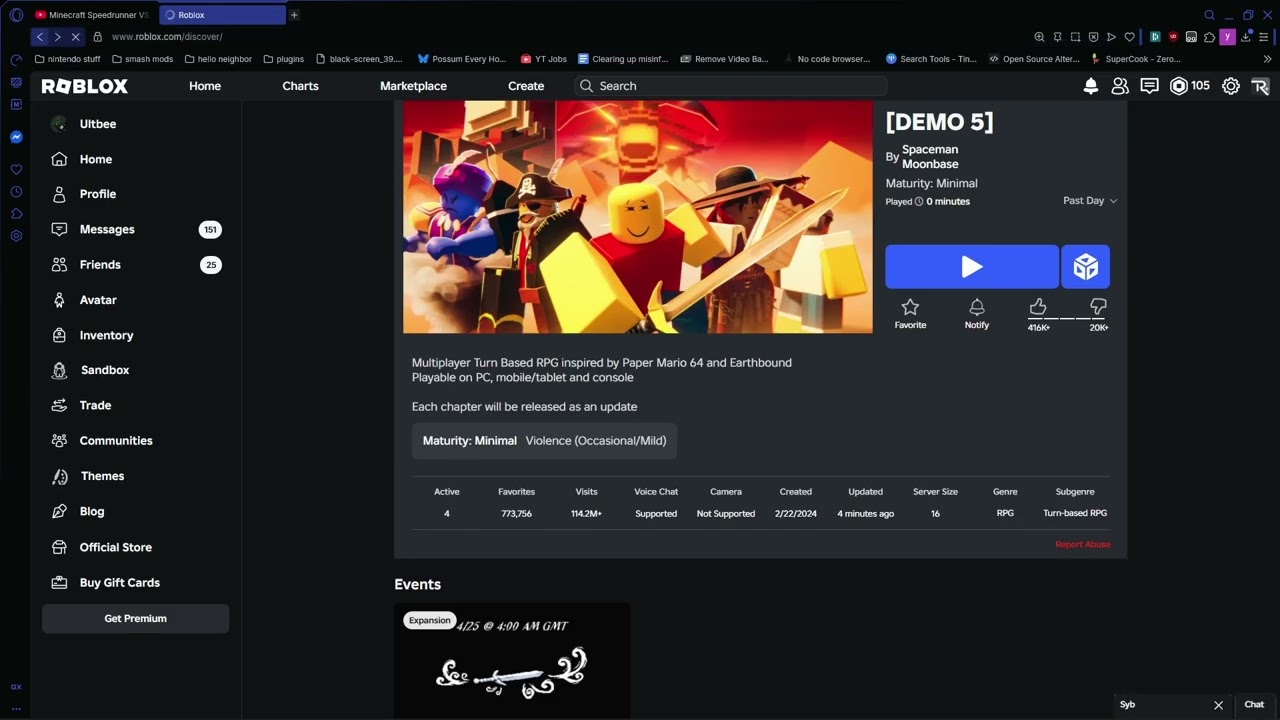Open the Marketplace tab
Viewport: 1280px width, 720px height.
(x=413, y=86)
